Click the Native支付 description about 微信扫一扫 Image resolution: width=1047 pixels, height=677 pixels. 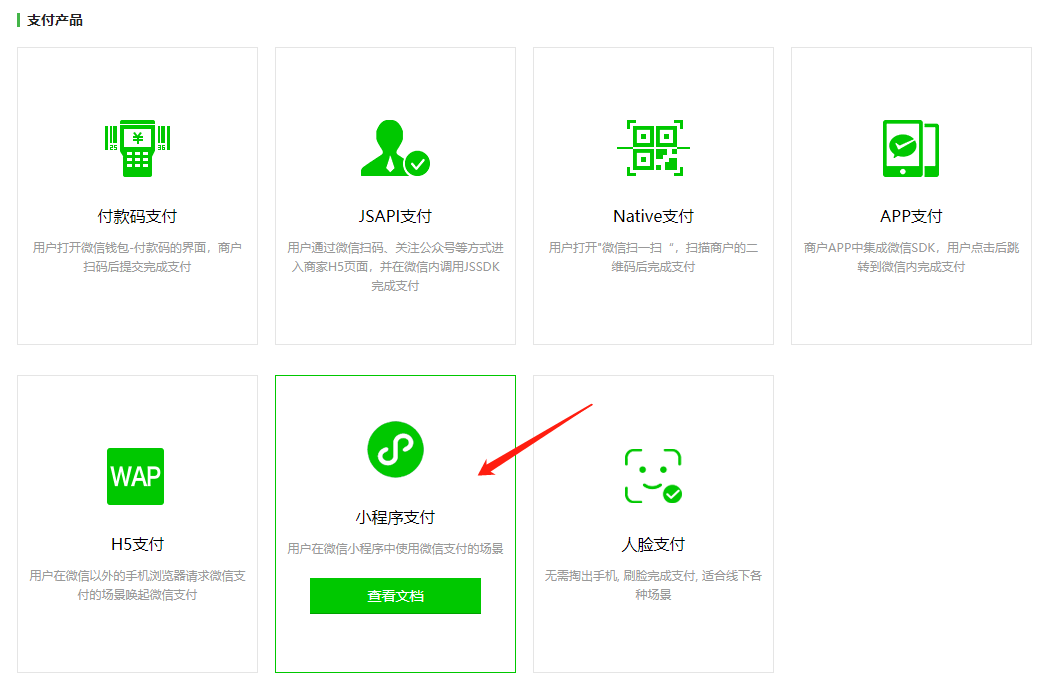coord(653,257)
